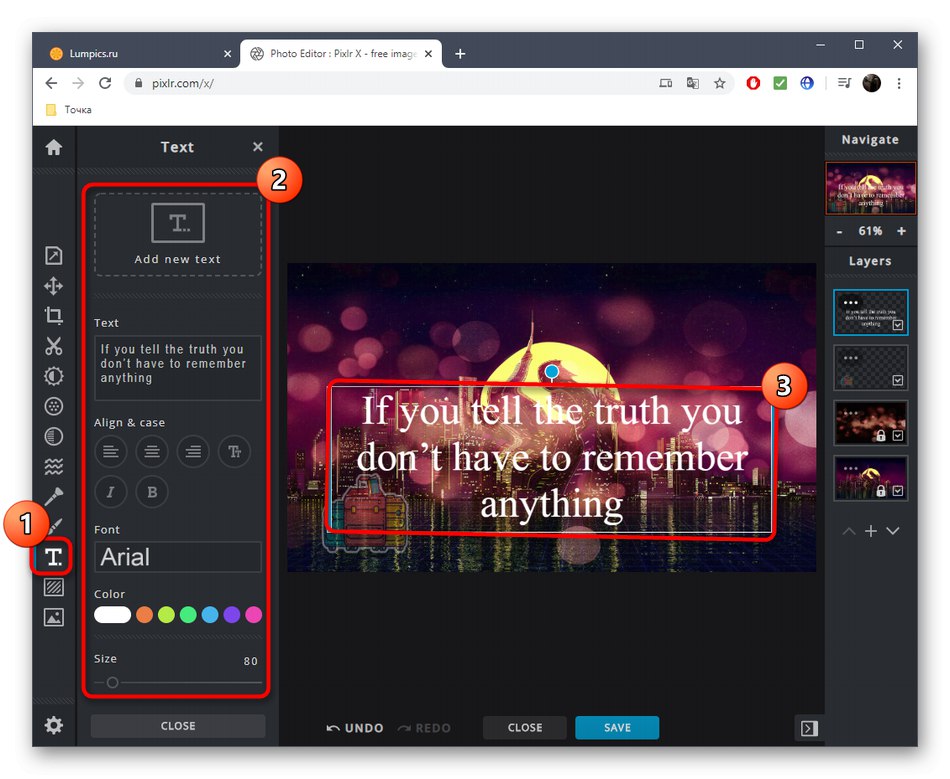This screenshot has height=779, width=950.
Task: Open options dots on top layer
Action: [x=851, y=302]
